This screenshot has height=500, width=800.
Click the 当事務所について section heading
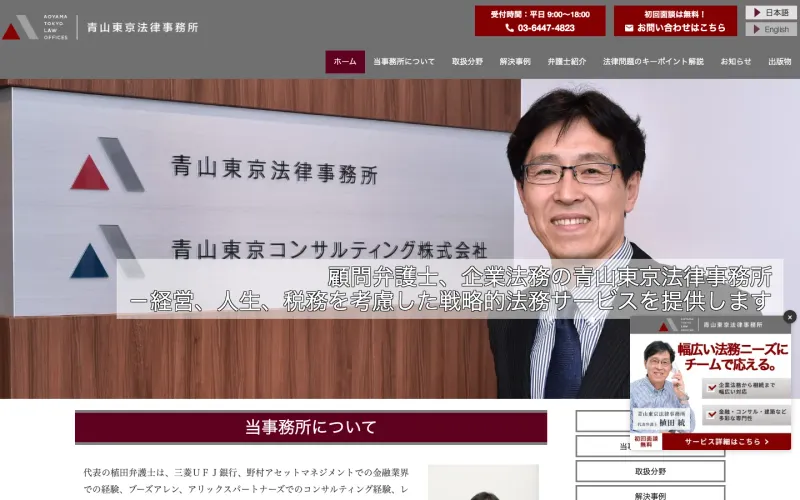311,427
